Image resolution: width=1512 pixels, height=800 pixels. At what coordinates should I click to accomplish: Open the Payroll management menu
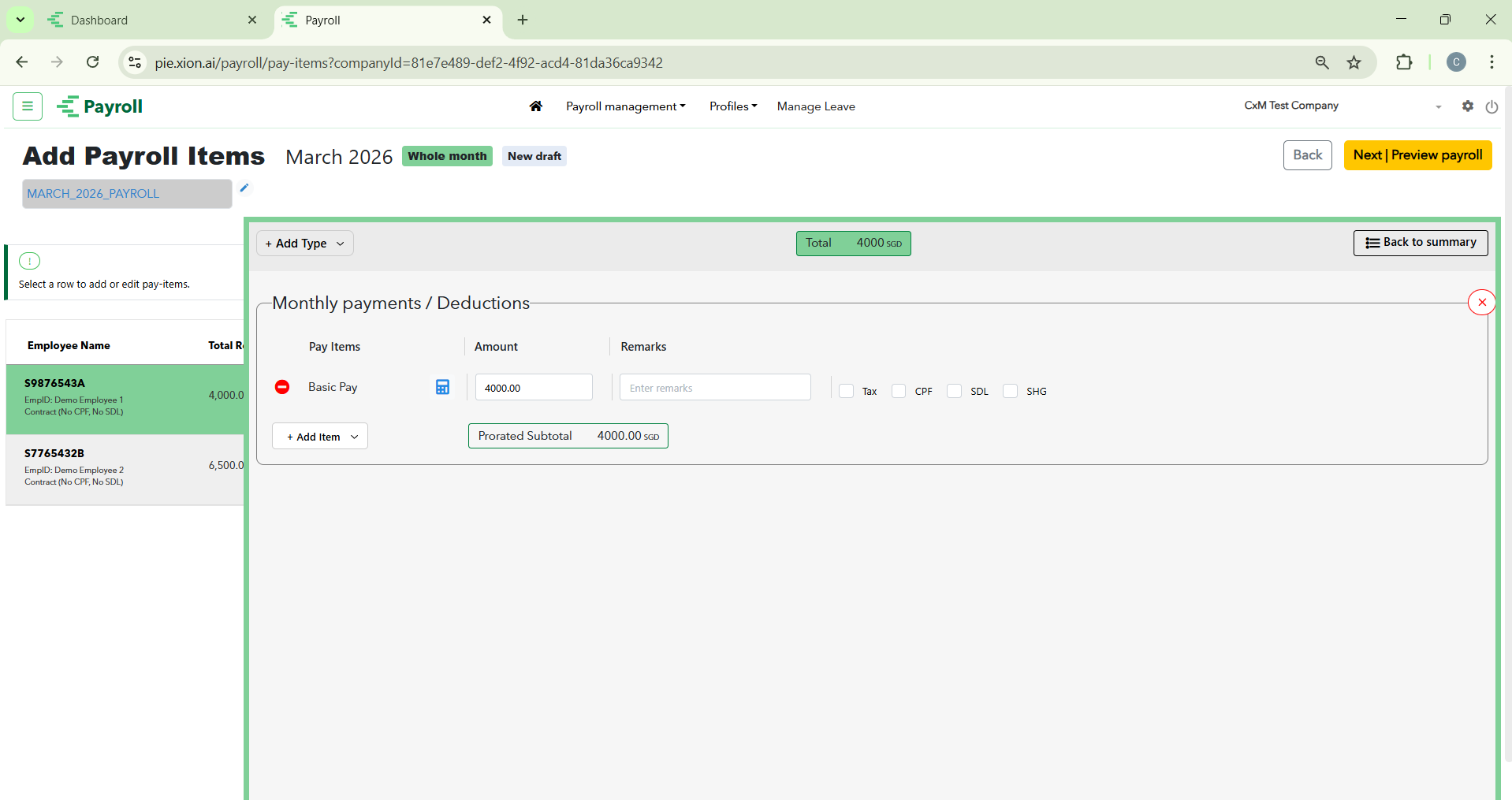(x=625, y=106)
